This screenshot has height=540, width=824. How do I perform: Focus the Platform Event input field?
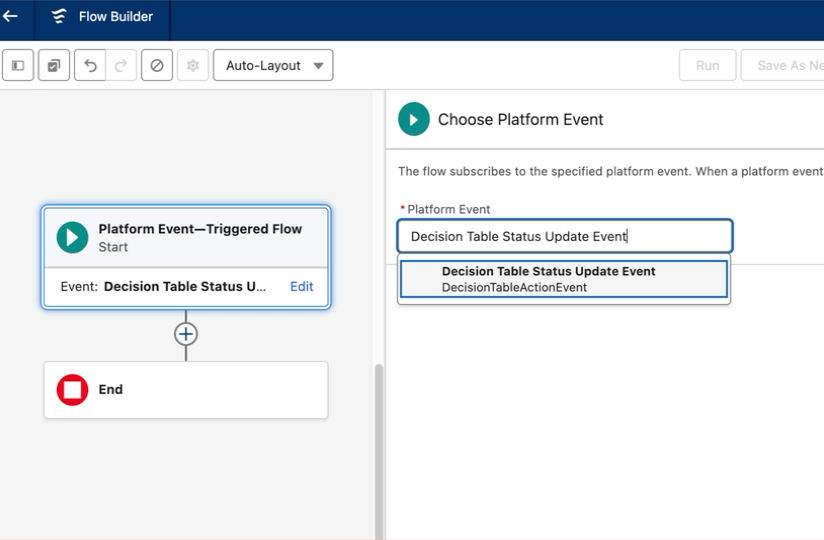tap(565, 236)
